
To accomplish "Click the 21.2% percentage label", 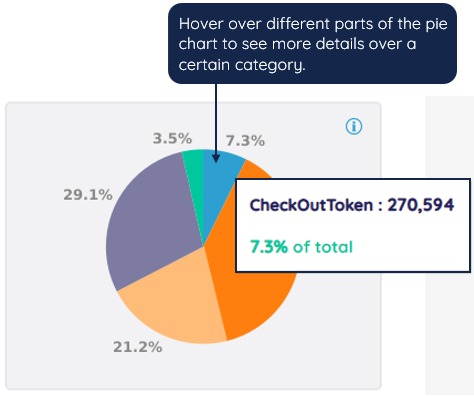I will (x=138, y=347).
